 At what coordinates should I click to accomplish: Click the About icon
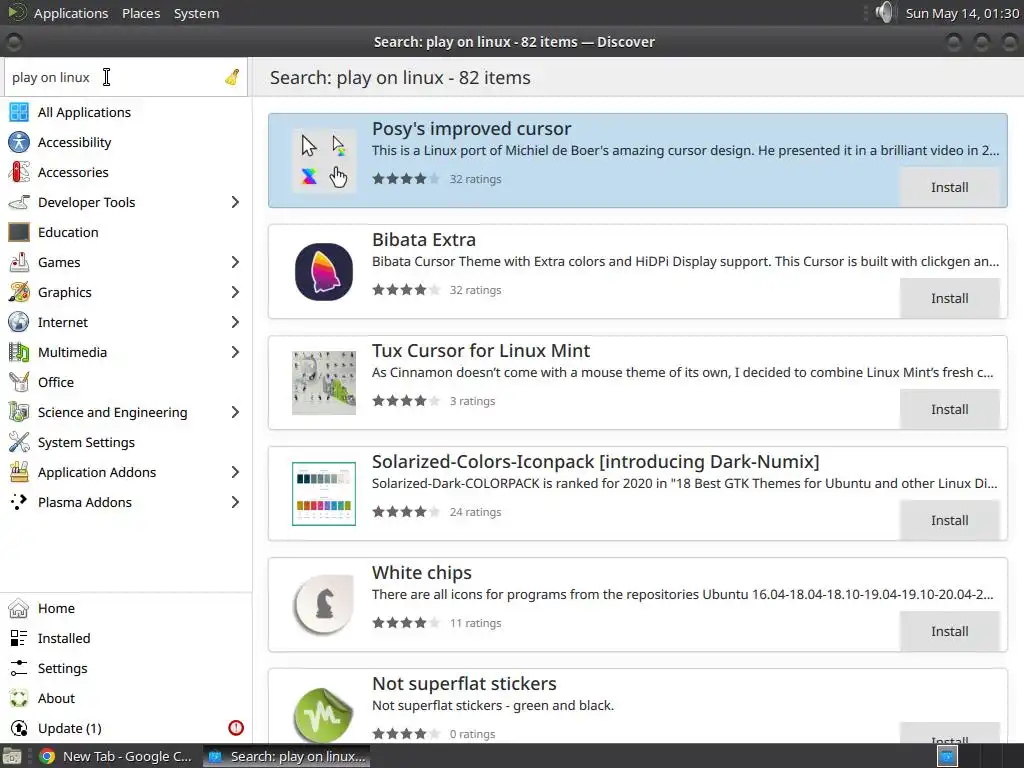coord(19,698)
